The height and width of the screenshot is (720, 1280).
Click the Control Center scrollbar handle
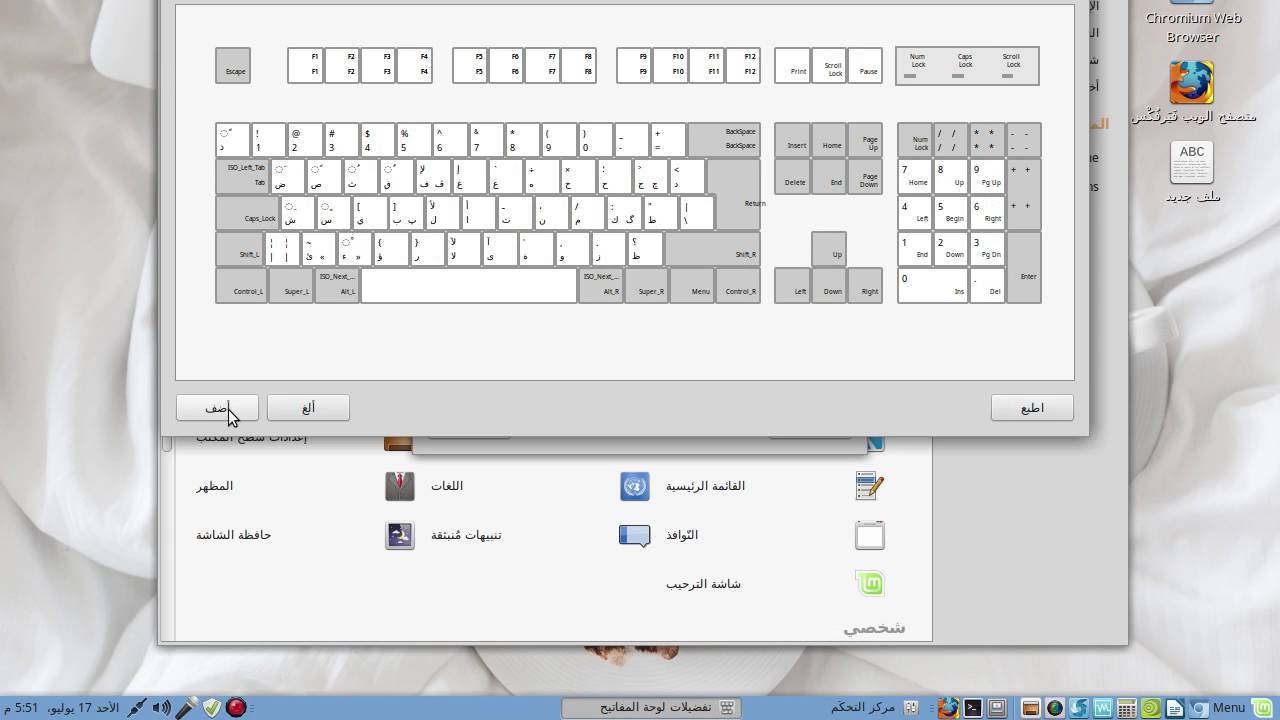click(x=167, y=442)
